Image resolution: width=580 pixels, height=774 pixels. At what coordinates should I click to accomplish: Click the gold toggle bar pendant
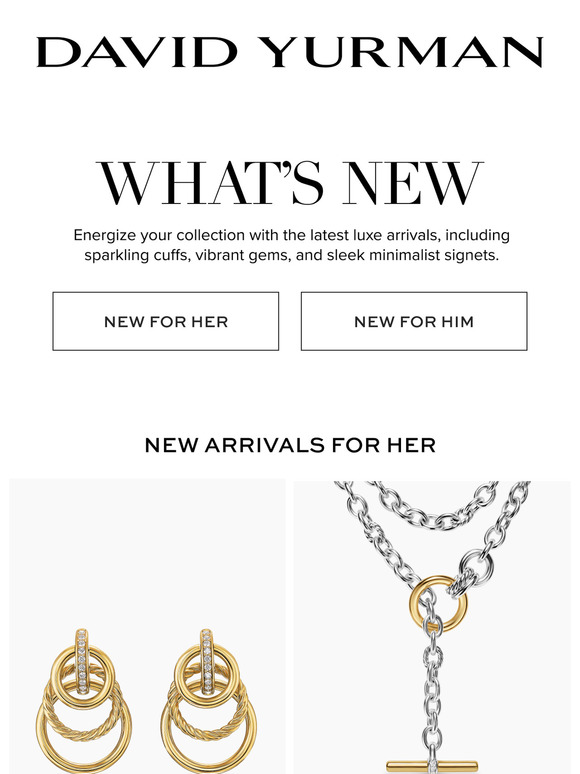[x=432, y=767]
